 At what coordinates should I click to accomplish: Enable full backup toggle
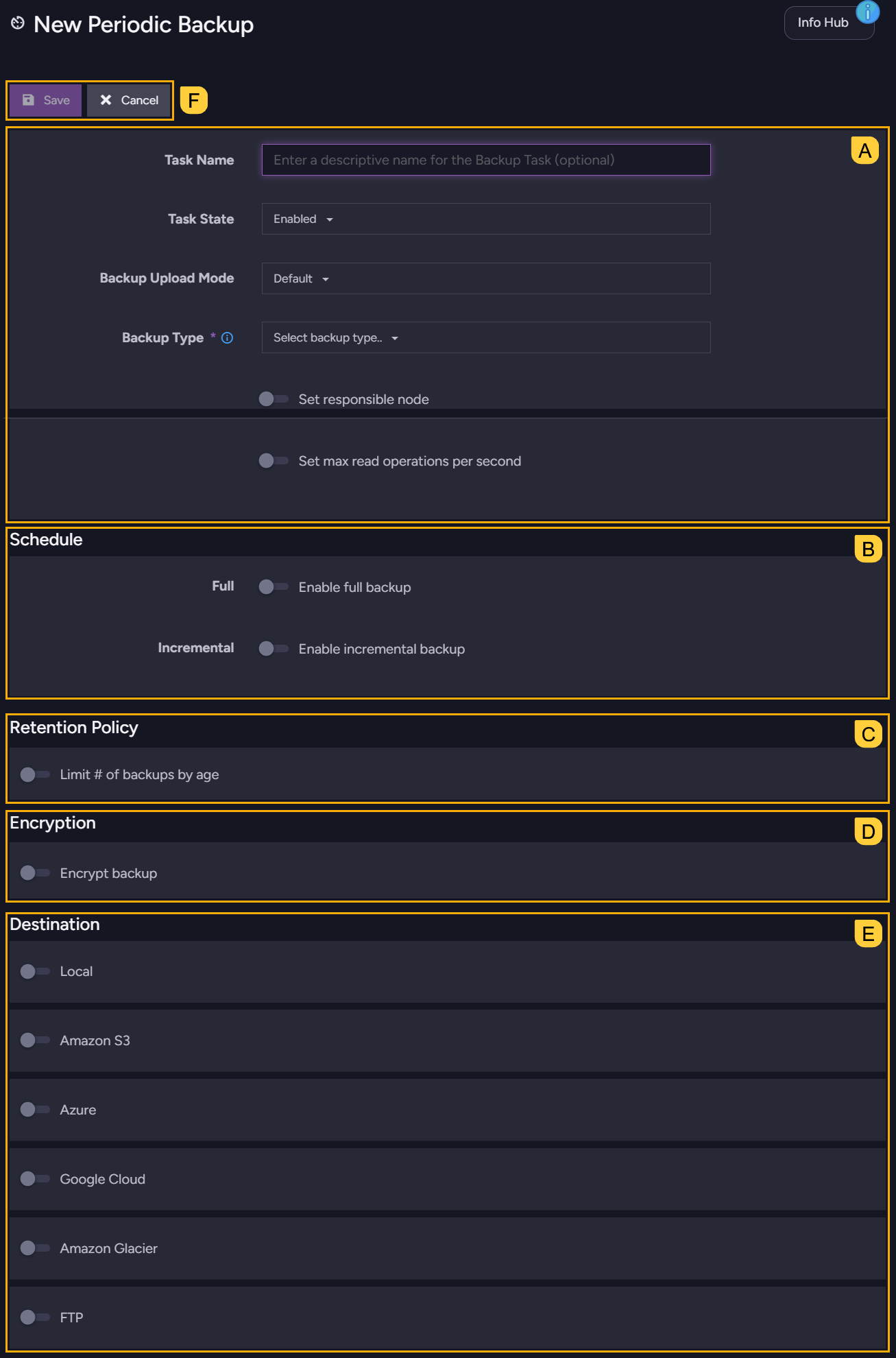click(273, 587)
